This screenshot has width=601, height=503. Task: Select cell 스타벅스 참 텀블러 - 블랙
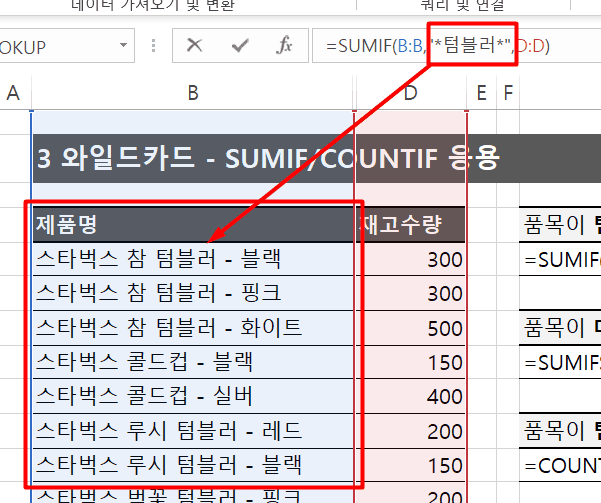click(x=193, y=259)
